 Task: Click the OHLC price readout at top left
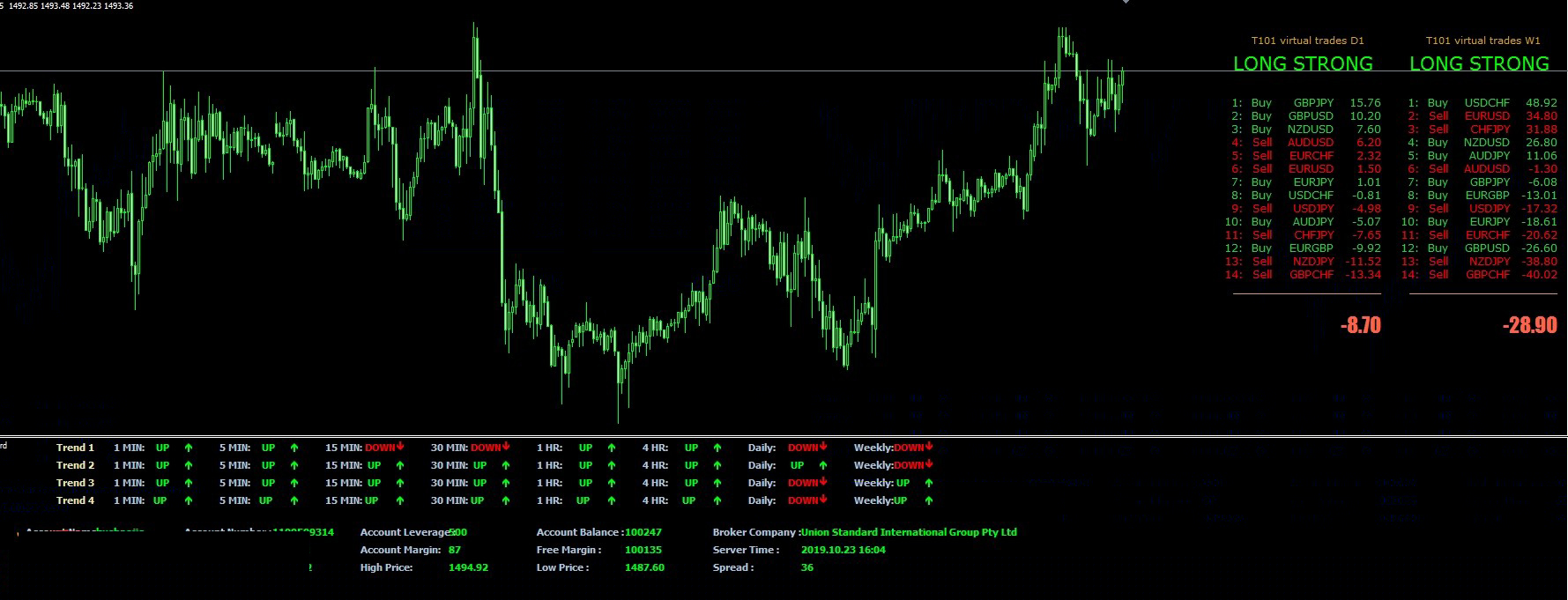point(71,5)
